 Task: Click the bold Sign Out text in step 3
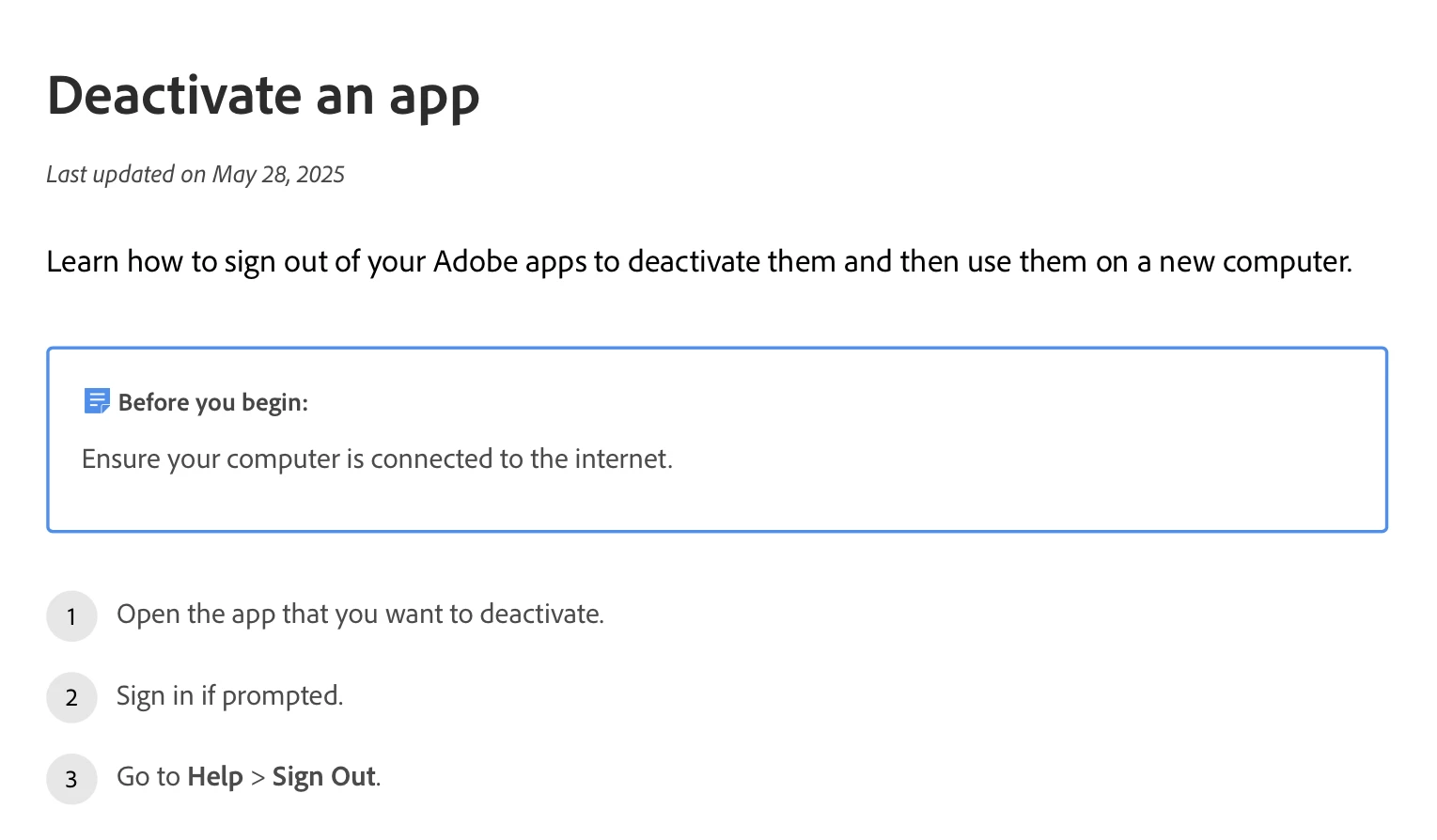point(324,777)
